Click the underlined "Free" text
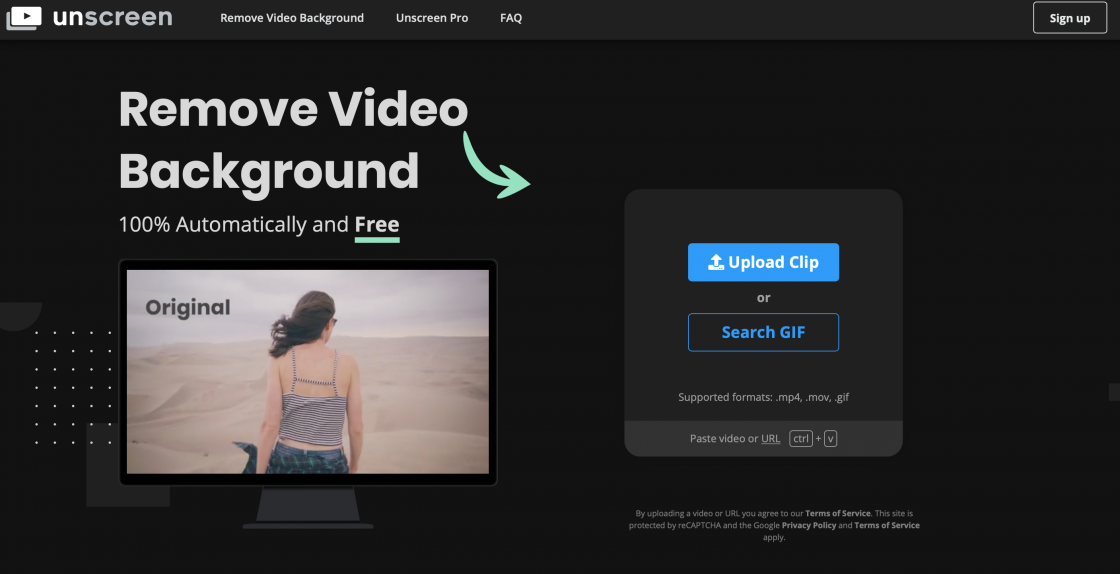 click(x=377, y=225)
